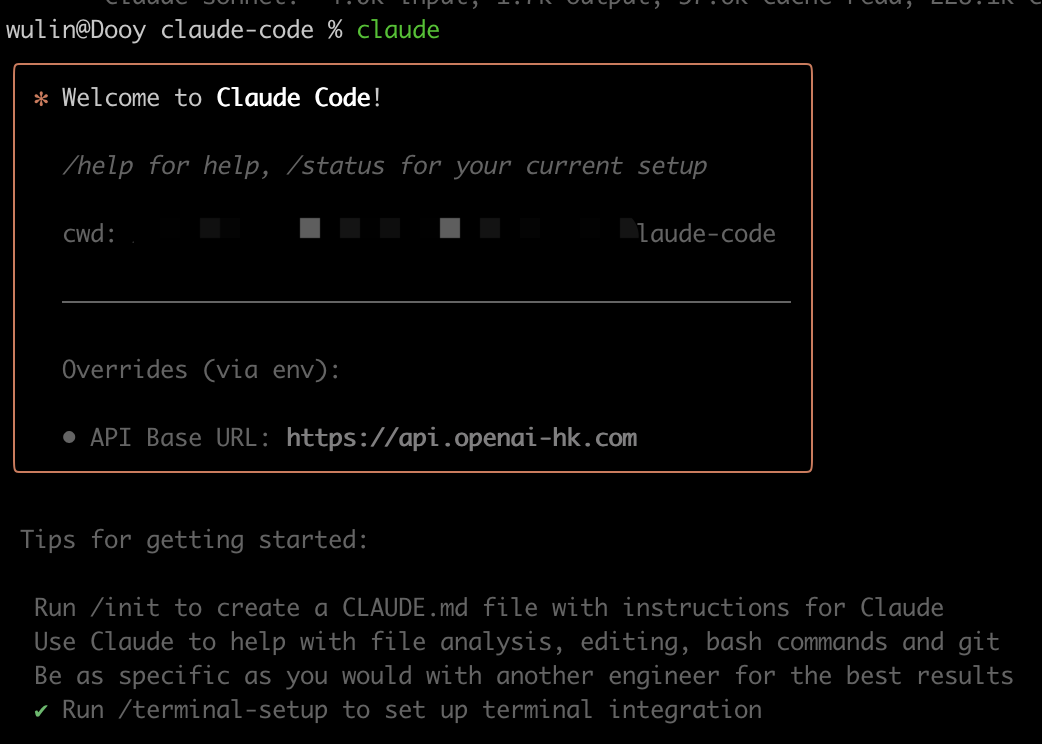
Task: Open the https://api.openai-hk.com URL
Action: [461, 438]
